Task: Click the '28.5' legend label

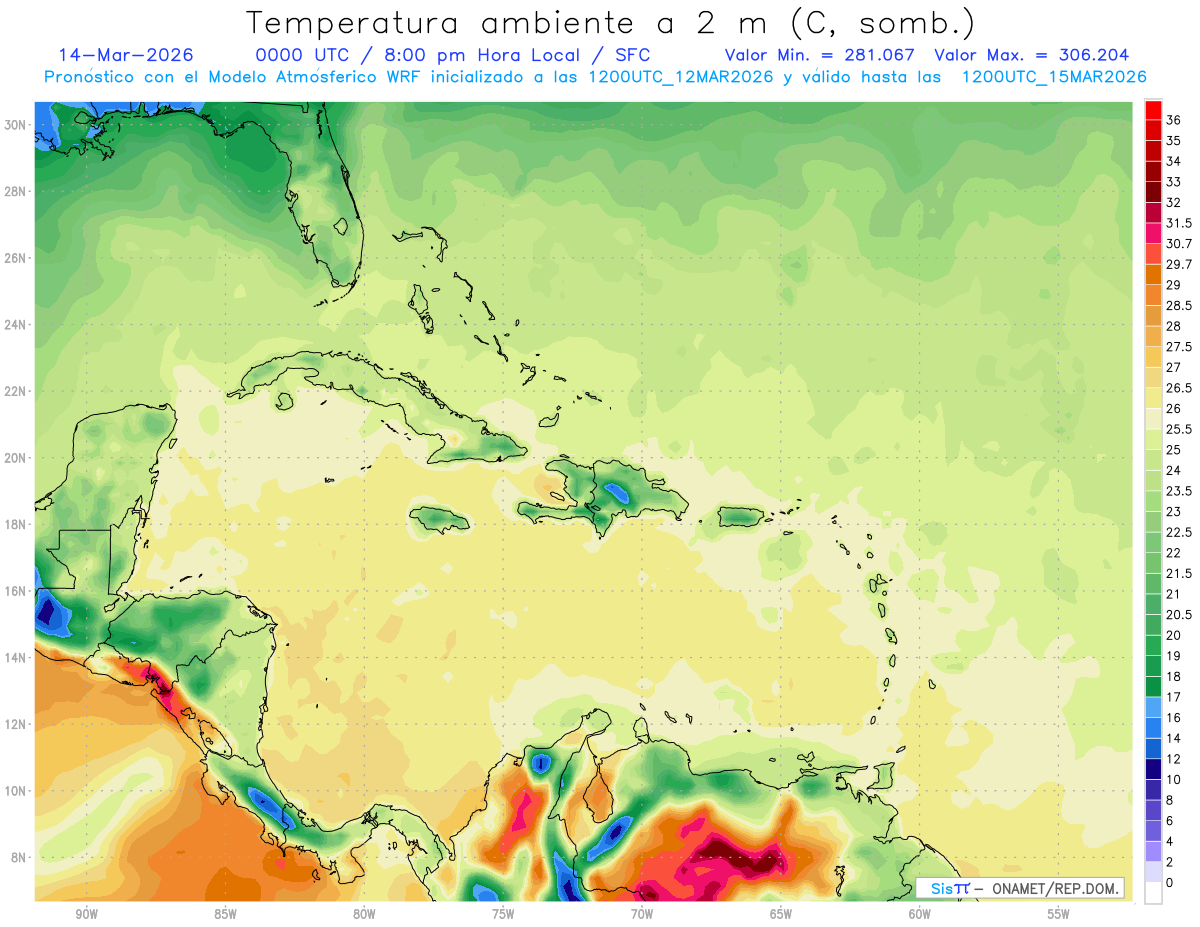Action: pos(1179,305)
